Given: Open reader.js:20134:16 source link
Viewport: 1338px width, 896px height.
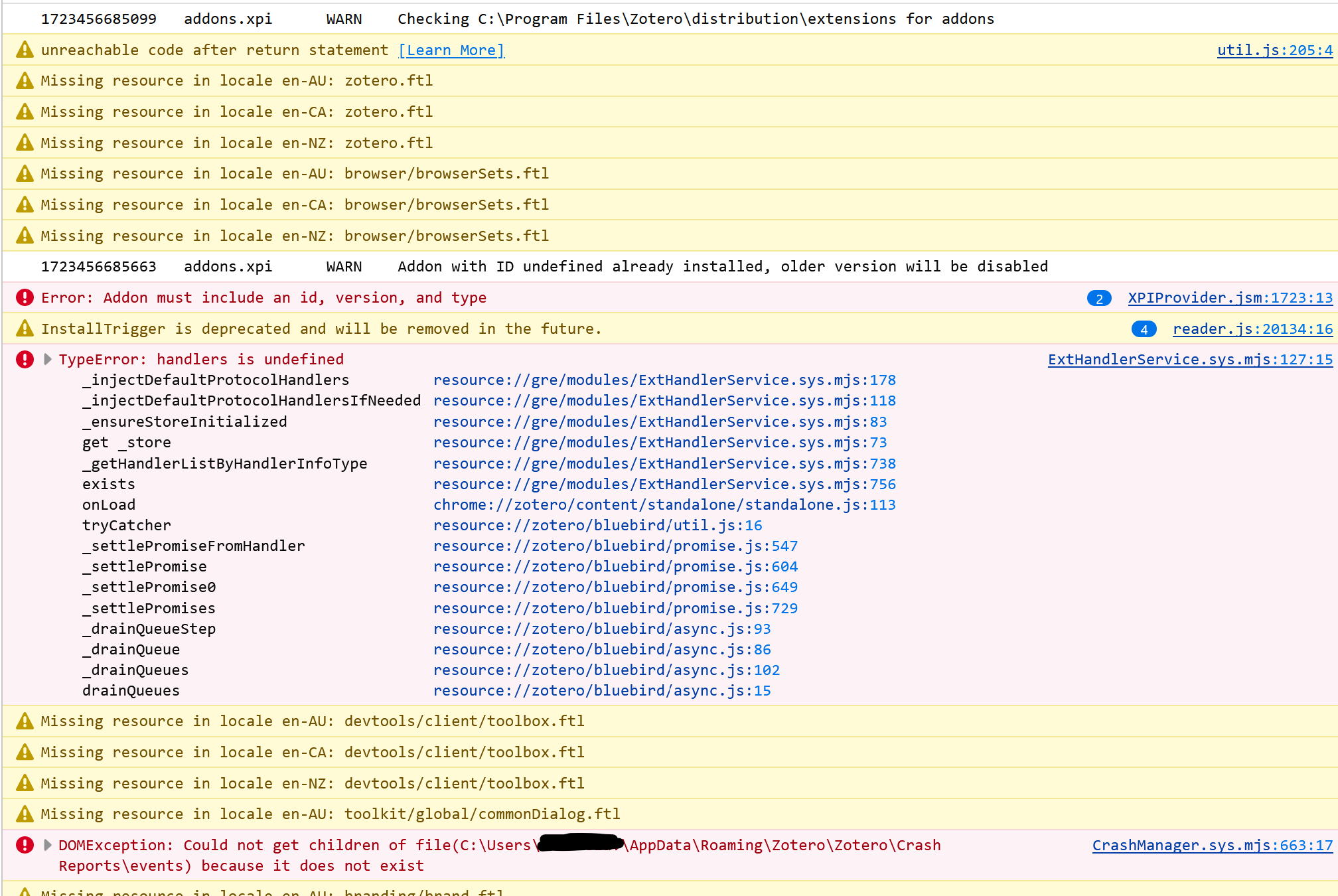Looking at the screenshot, I should tap(1252, 329).
